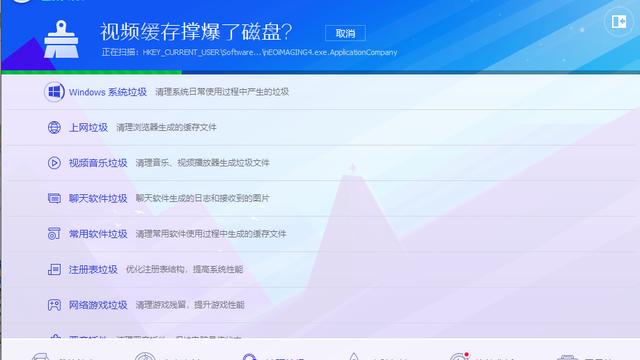Click the registry icon for 注册表垃圾

[54, 269]
